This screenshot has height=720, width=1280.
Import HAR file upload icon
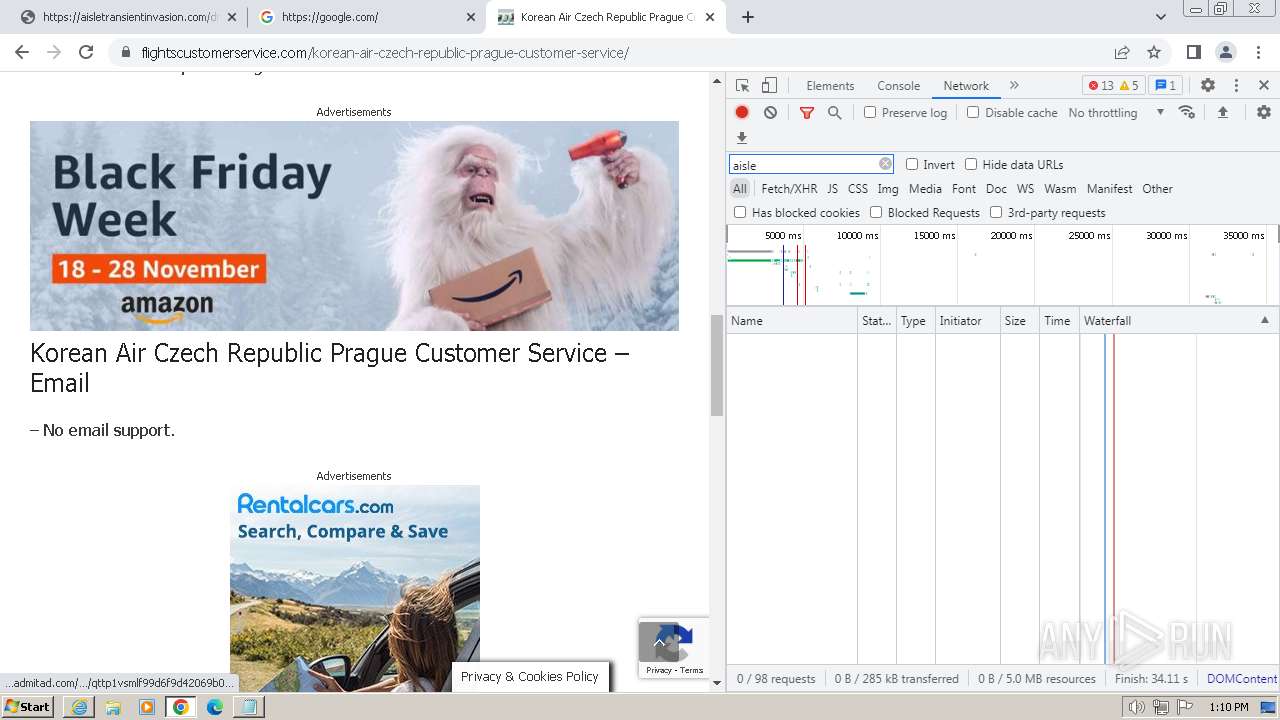pos(1222,113)
